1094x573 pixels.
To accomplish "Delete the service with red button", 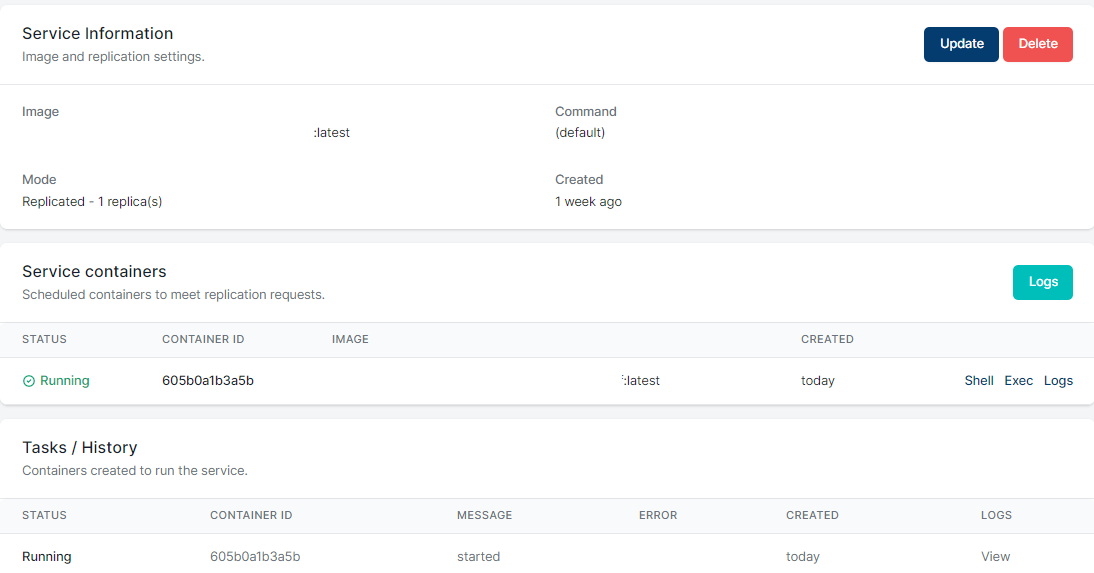I will pyautogui.click(x=1037, y=44).
